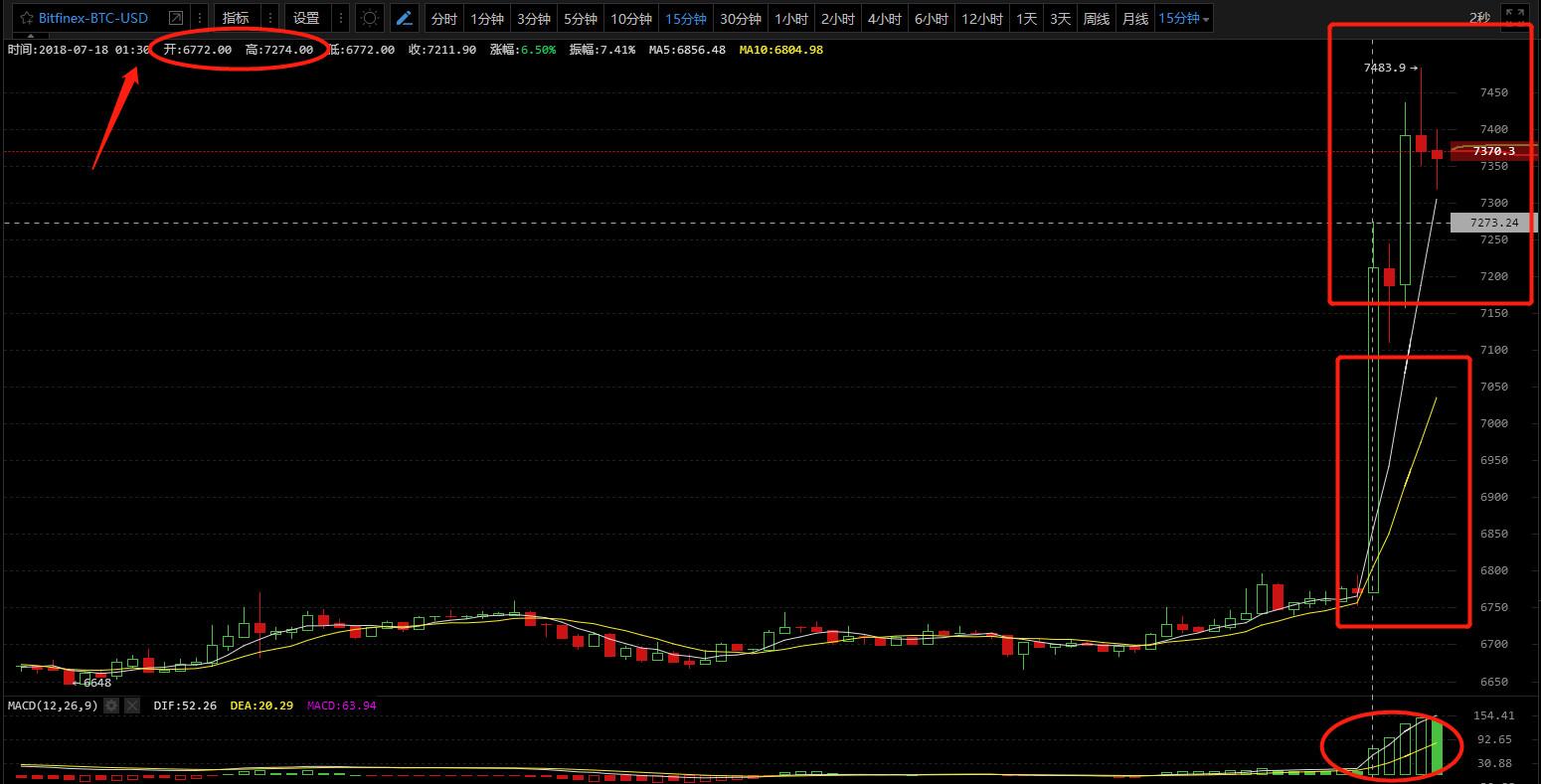Select the 12小时 interval
This screenshot has width=1541, height=784.
click(982, 18)
